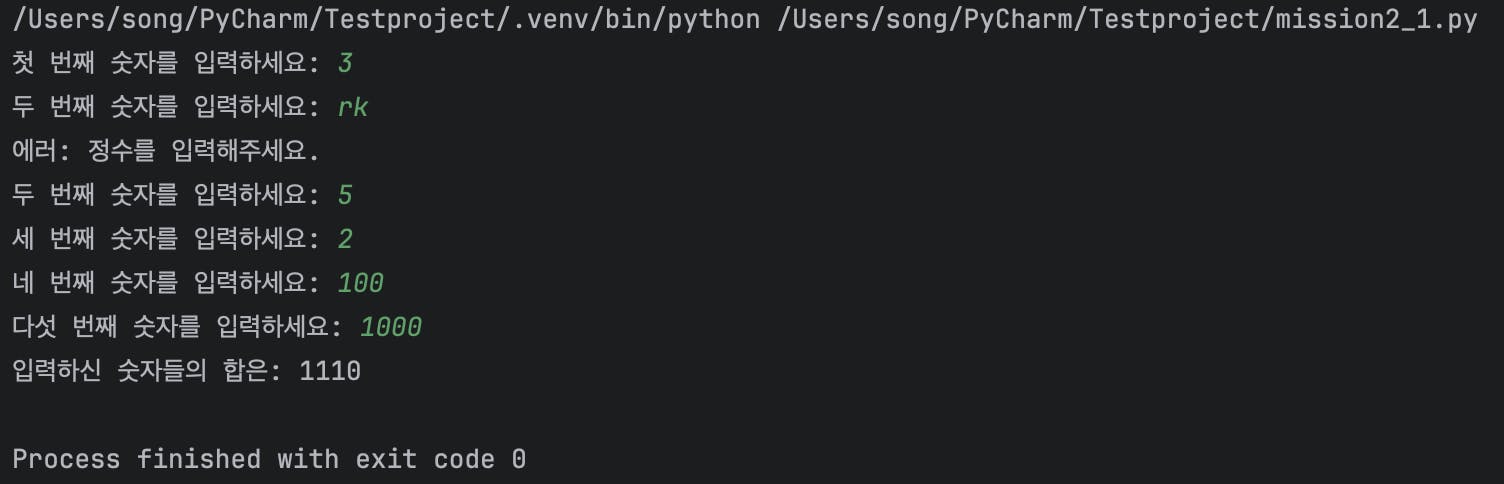1504x484 pixels.
Task: Click the invalid input text rk
Action: tap(353, 108)
